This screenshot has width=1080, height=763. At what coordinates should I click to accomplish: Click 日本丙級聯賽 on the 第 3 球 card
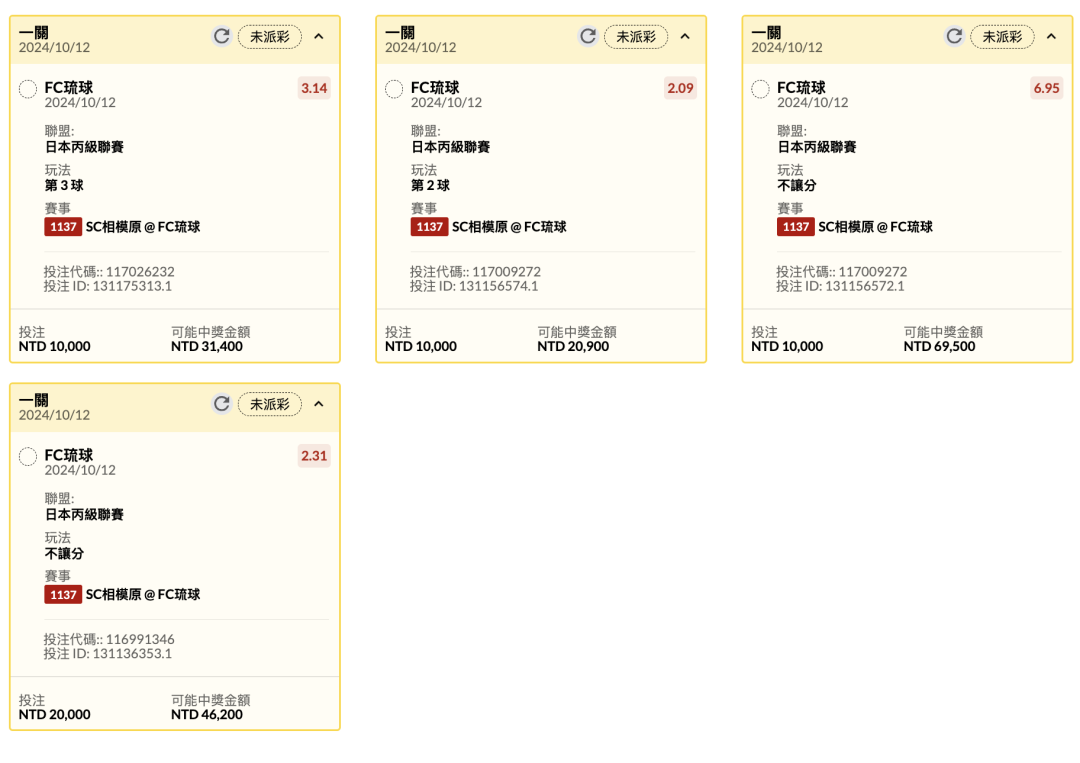(x=84, y=147)
